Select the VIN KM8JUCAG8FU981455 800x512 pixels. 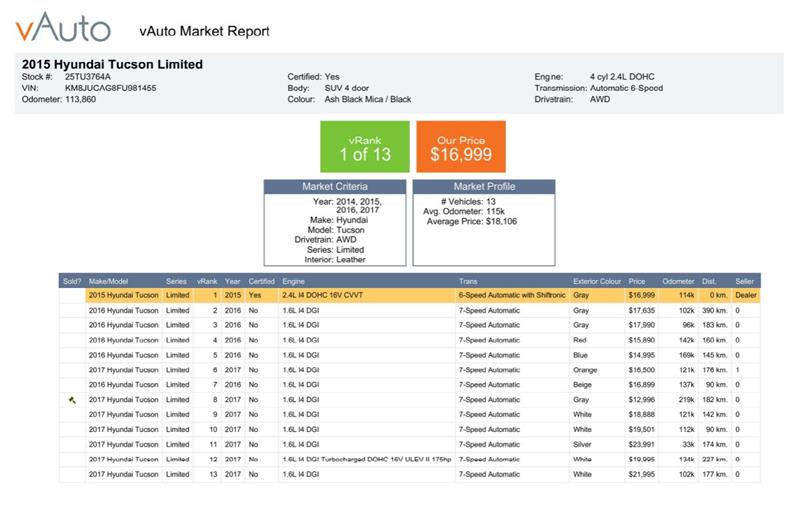tap(111, 88)
